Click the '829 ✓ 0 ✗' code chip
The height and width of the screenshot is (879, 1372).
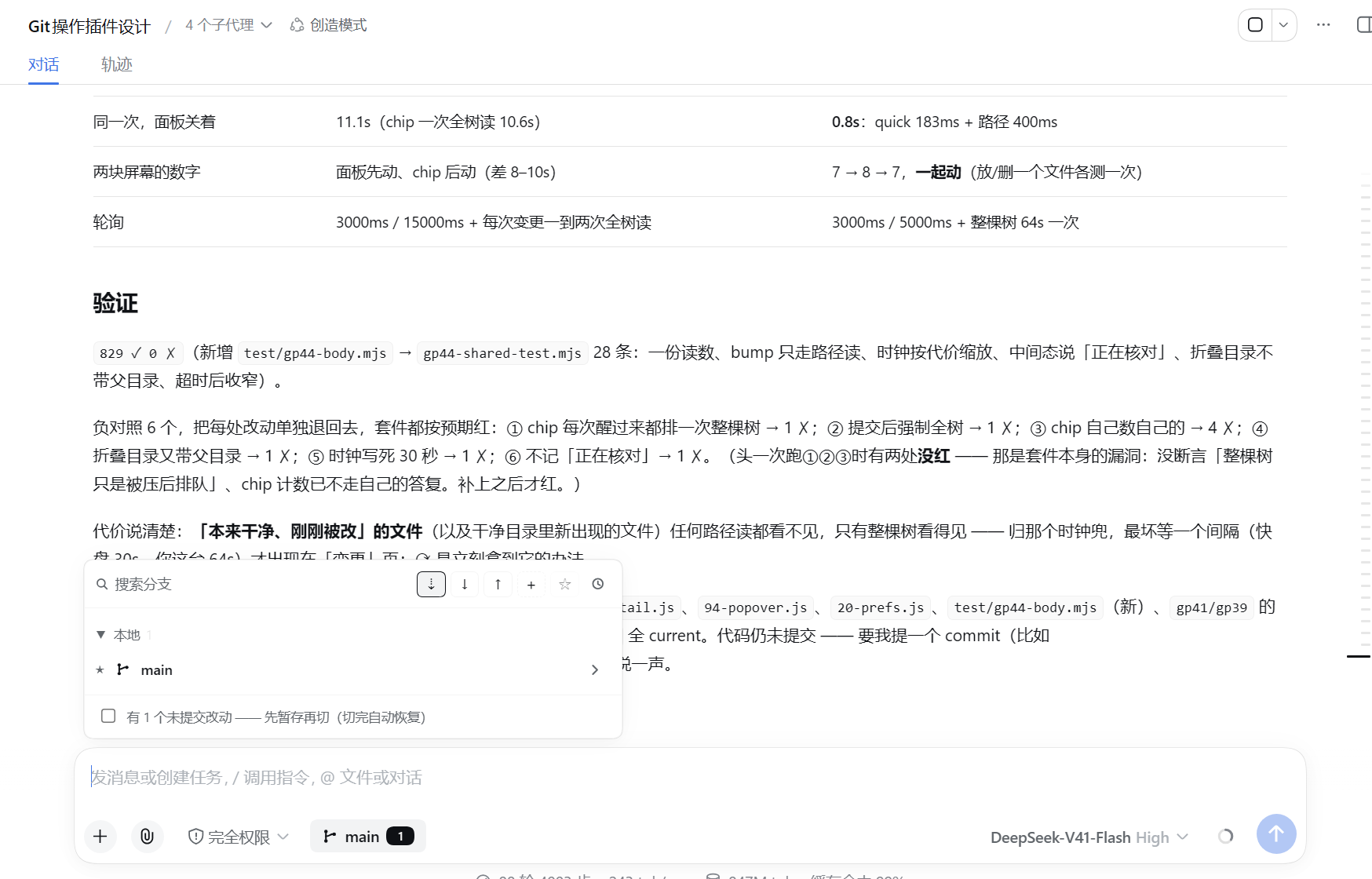coord(137,353)
